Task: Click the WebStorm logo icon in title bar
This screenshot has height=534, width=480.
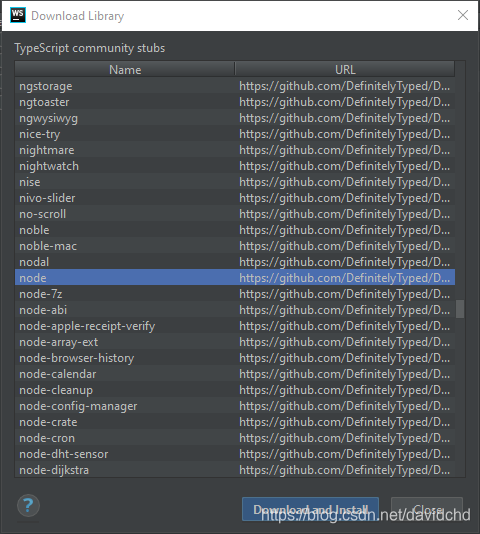Action: 18,15
